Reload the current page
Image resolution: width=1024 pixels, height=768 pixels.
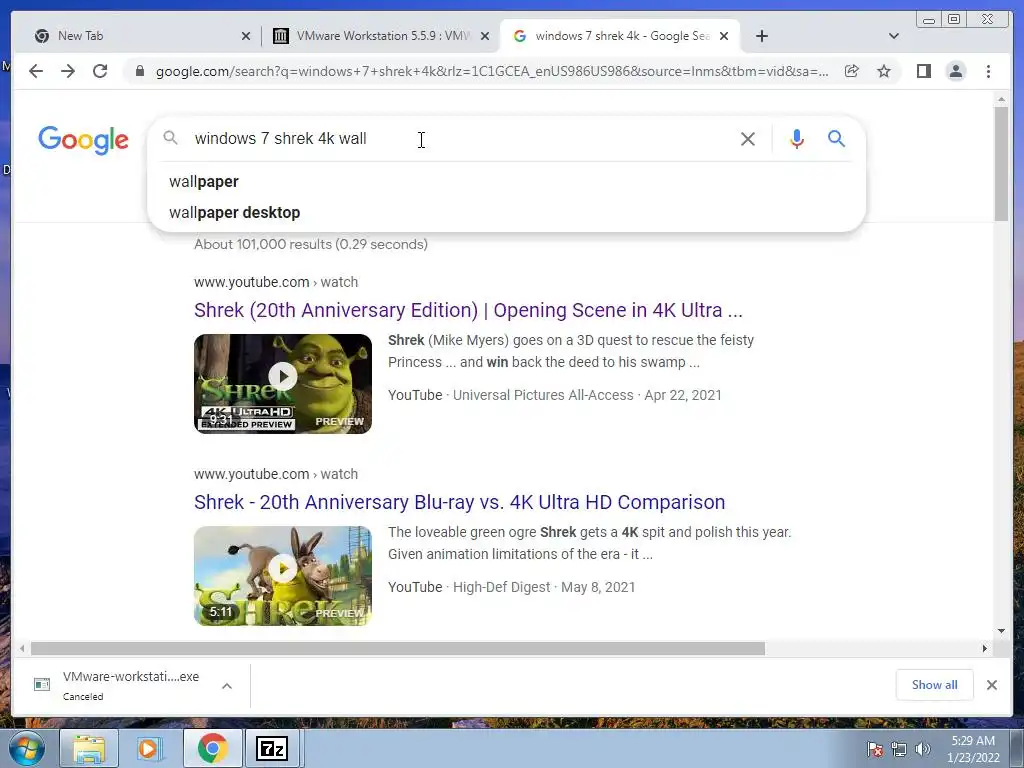(x=100, y=71)
